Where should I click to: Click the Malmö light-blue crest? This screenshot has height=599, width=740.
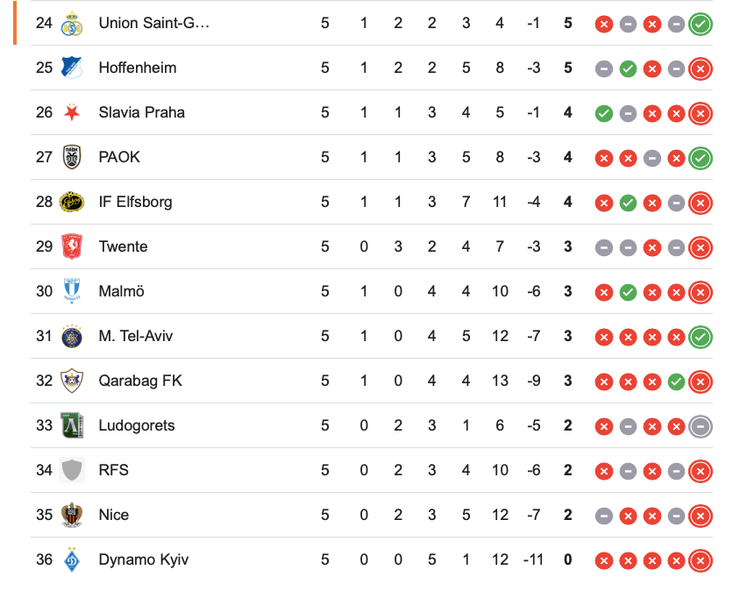coord(72,291)
